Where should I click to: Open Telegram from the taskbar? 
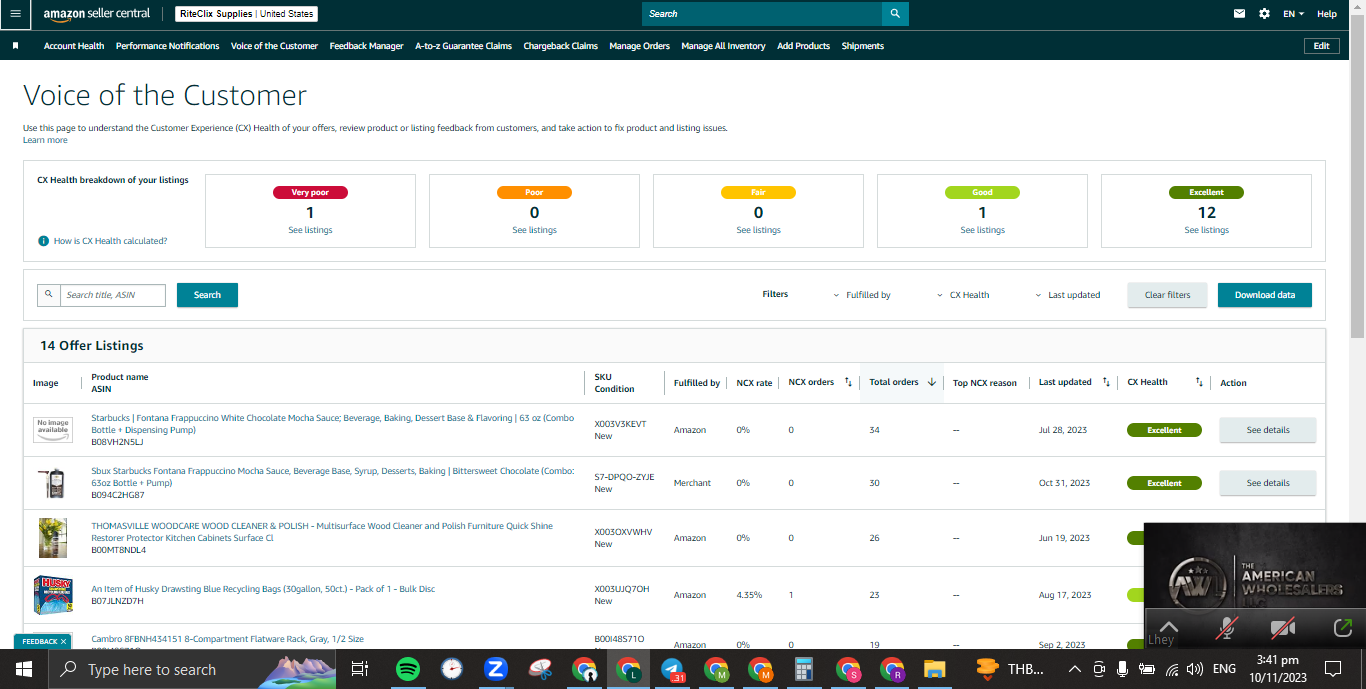point(673,669)
